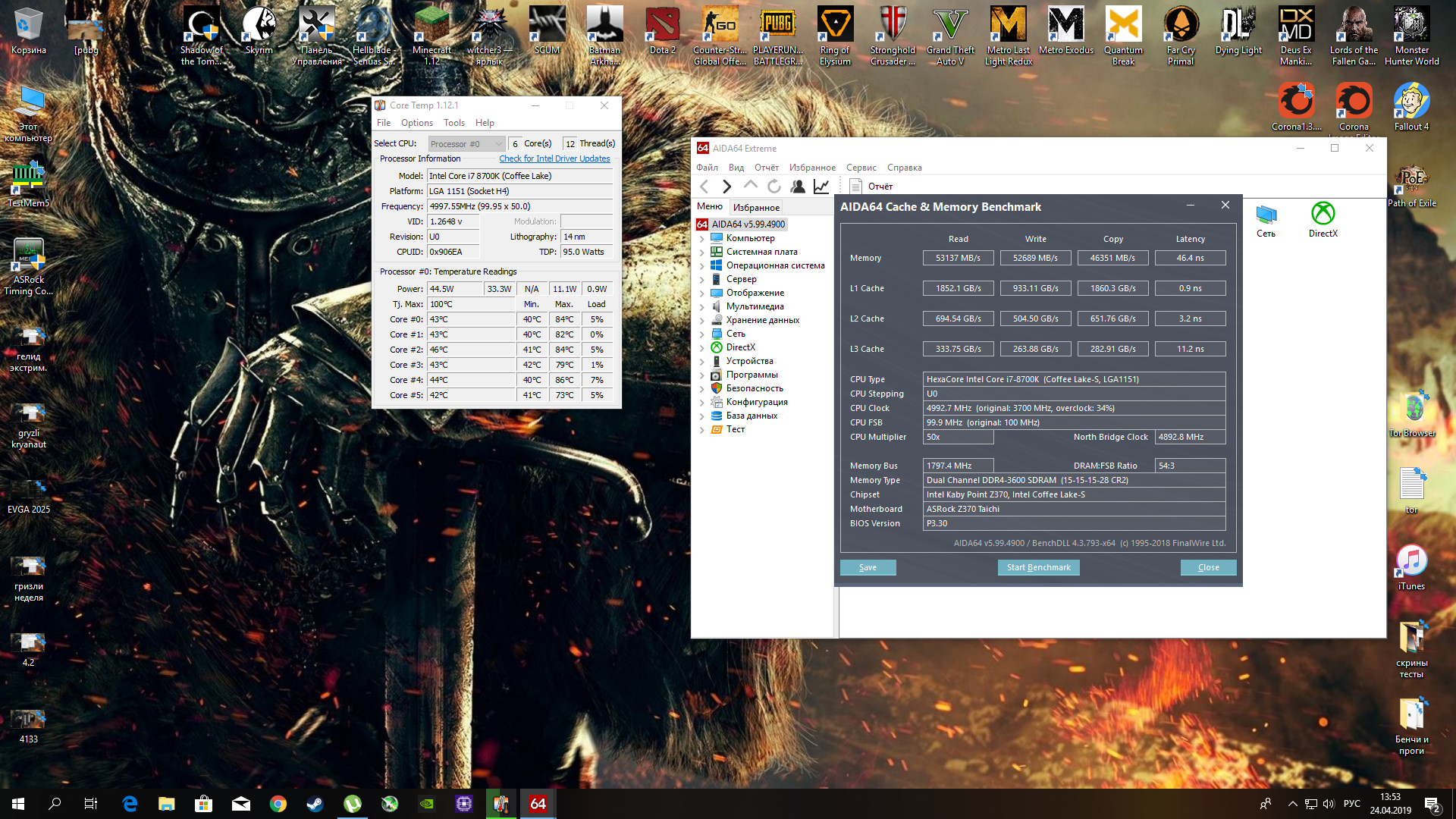The height and width of the screenshot is (819, 1456).
Task: Open the Processor #0 dropdown in Core Temp
Action: [x=466, y=144]
